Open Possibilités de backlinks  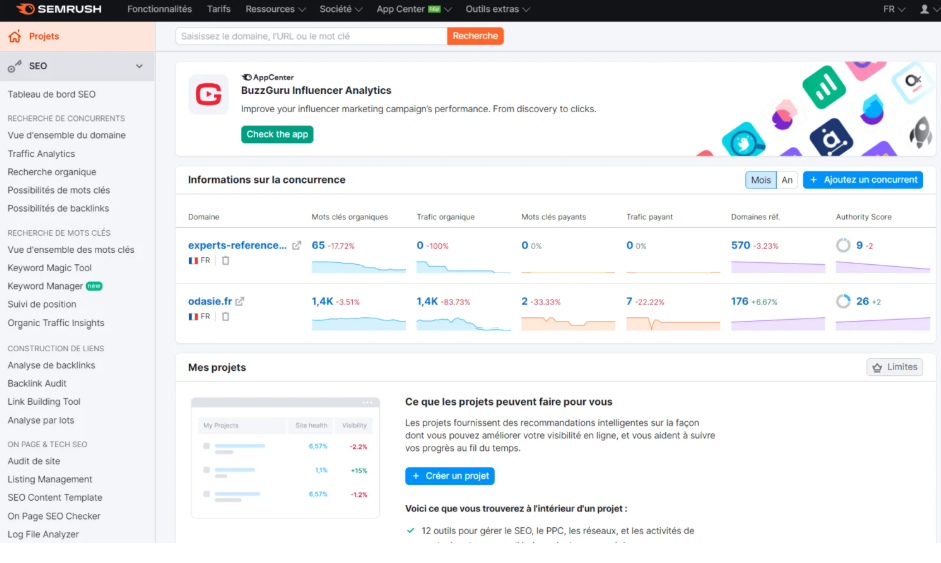tap(58, 208)
